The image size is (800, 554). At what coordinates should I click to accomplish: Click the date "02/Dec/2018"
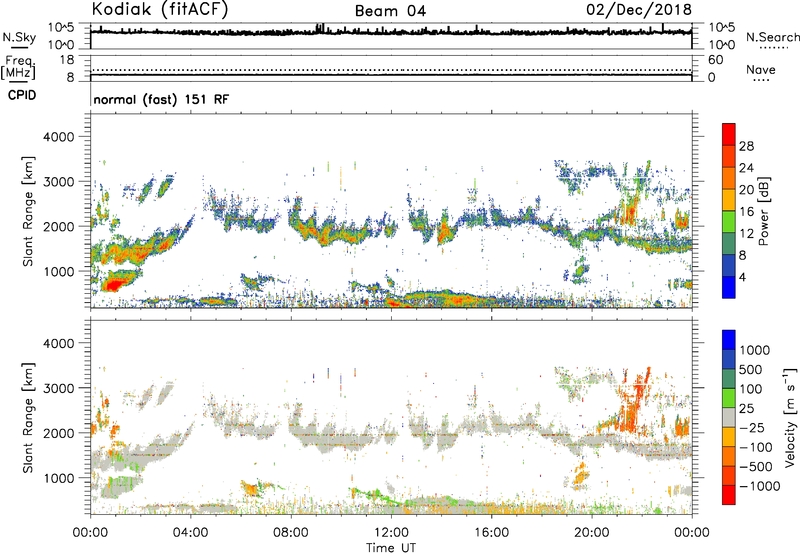point(639,10)
